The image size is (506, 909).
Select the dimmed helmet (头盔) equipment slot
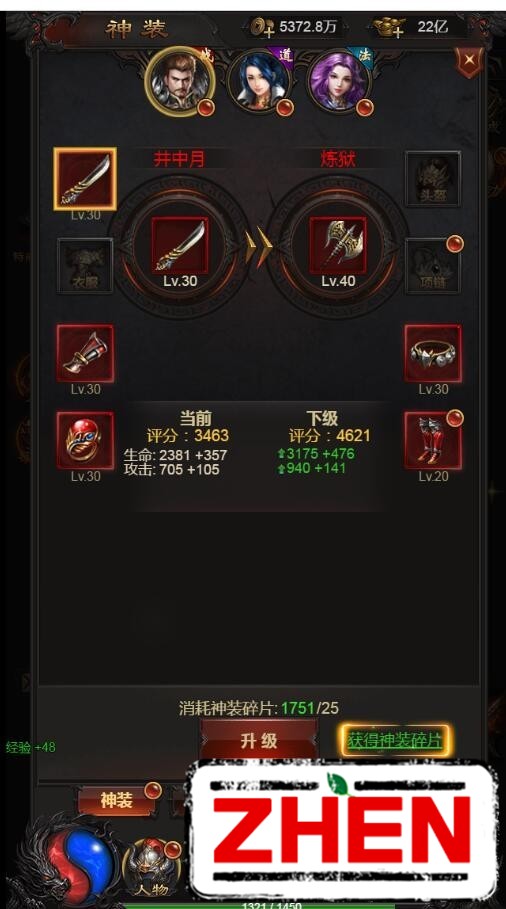tap(433, 179)
